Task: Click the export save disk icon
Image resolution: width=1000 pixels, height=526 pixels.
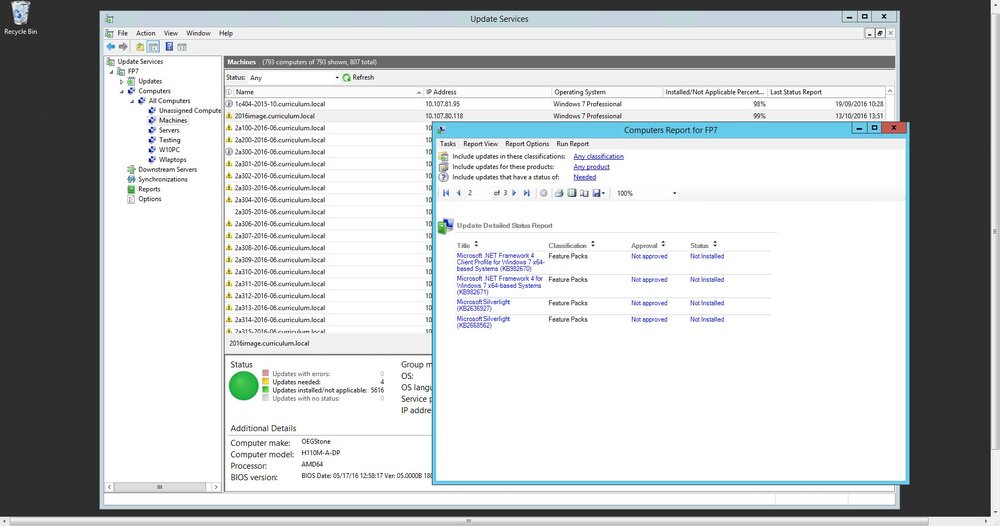Action: (x=596, y=193)
